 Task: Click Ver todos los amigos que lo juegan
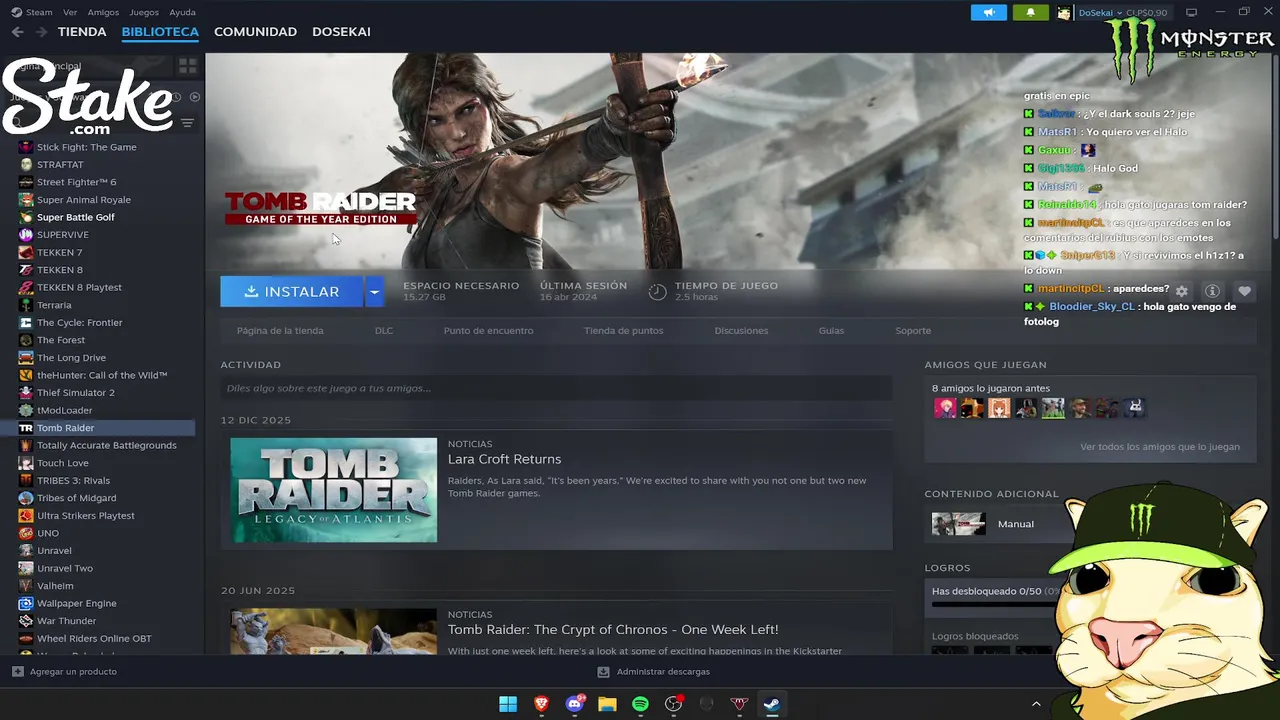[1160, 447]
